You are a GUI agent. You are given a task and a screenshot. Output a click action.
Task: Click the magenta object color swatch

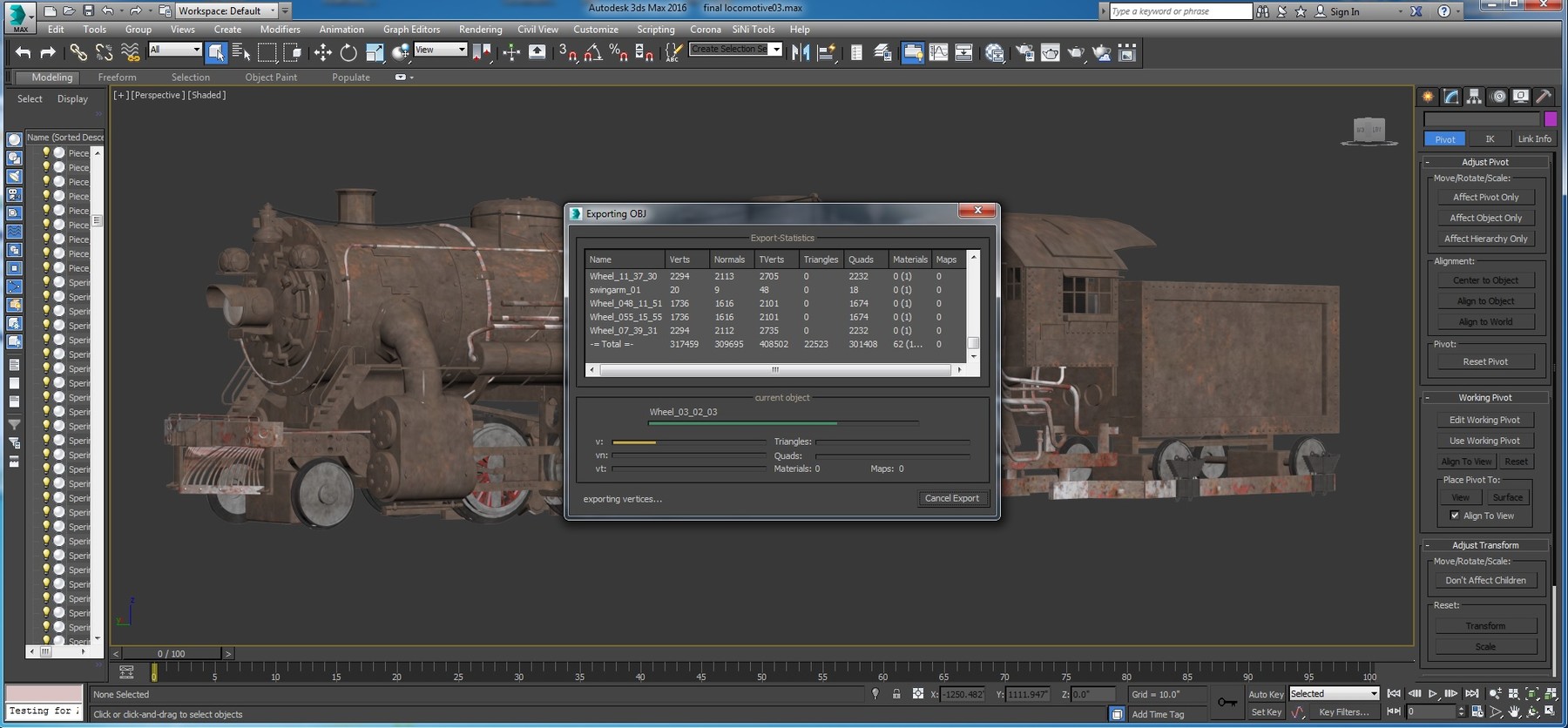[x=1551, y=119]
